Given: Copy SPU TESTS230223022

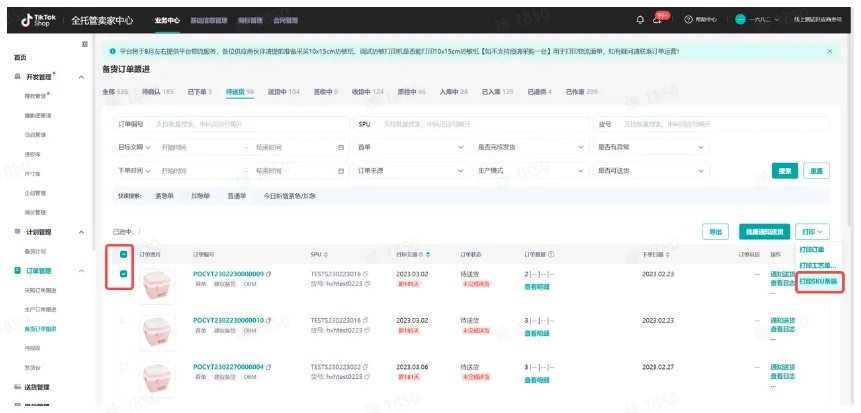Looking at the screenshot, I should [x=366, y=367].
